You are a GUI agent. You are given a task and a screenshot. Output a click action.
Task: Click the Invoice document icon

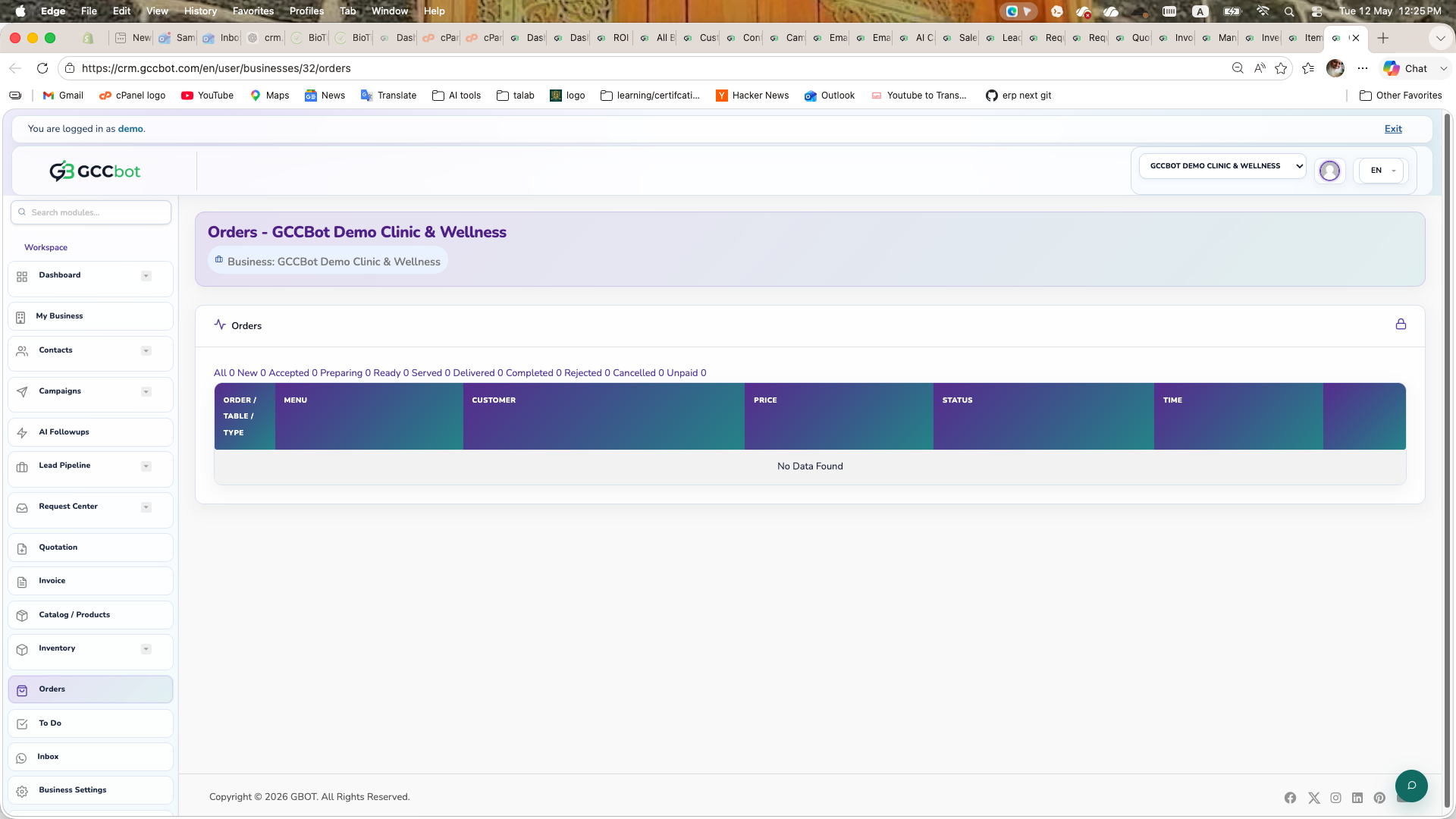[22, 582]
